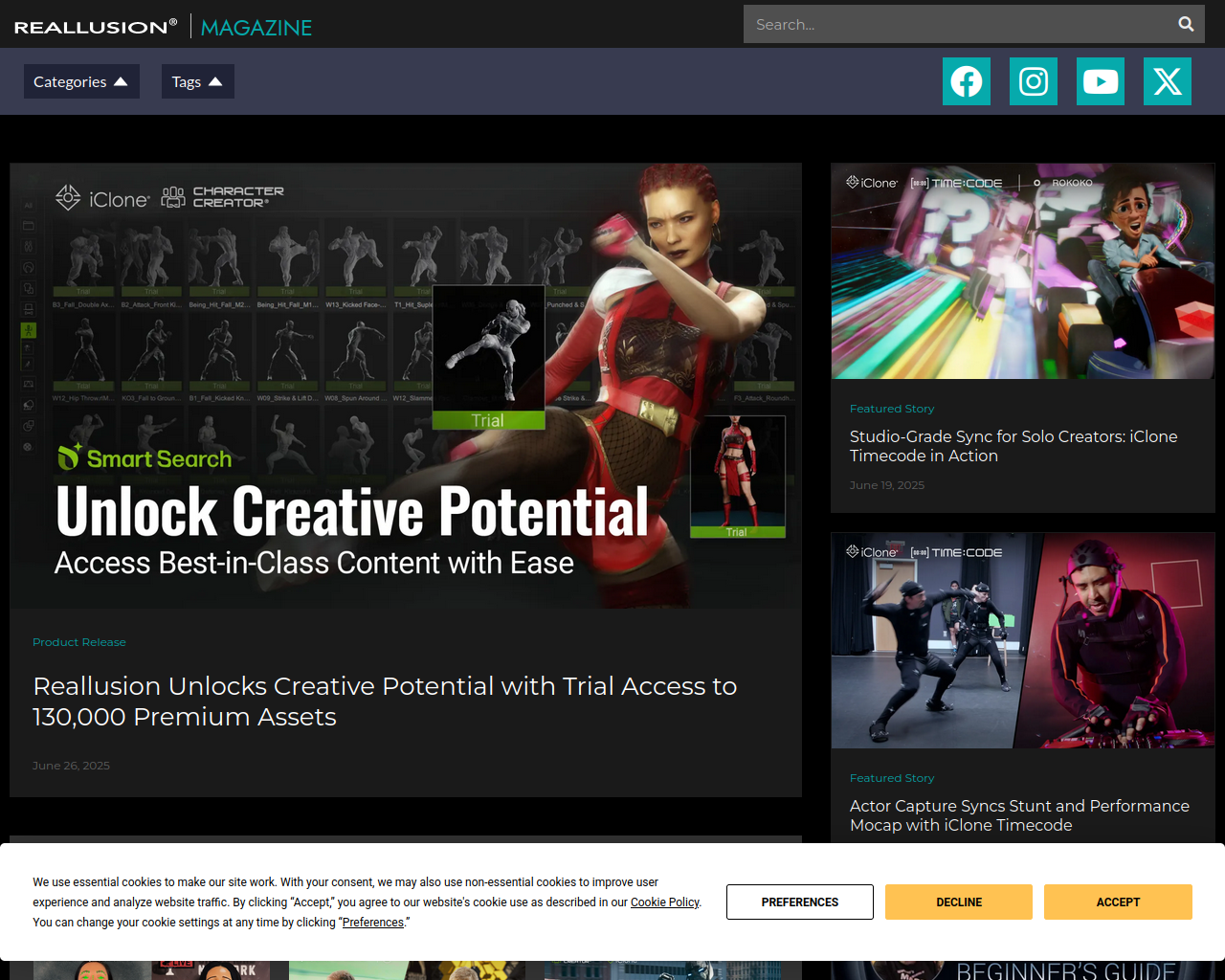This screenshot has height=980, width=1225.
Task: Expand the Tags dropdown
Action: [197, 81]
